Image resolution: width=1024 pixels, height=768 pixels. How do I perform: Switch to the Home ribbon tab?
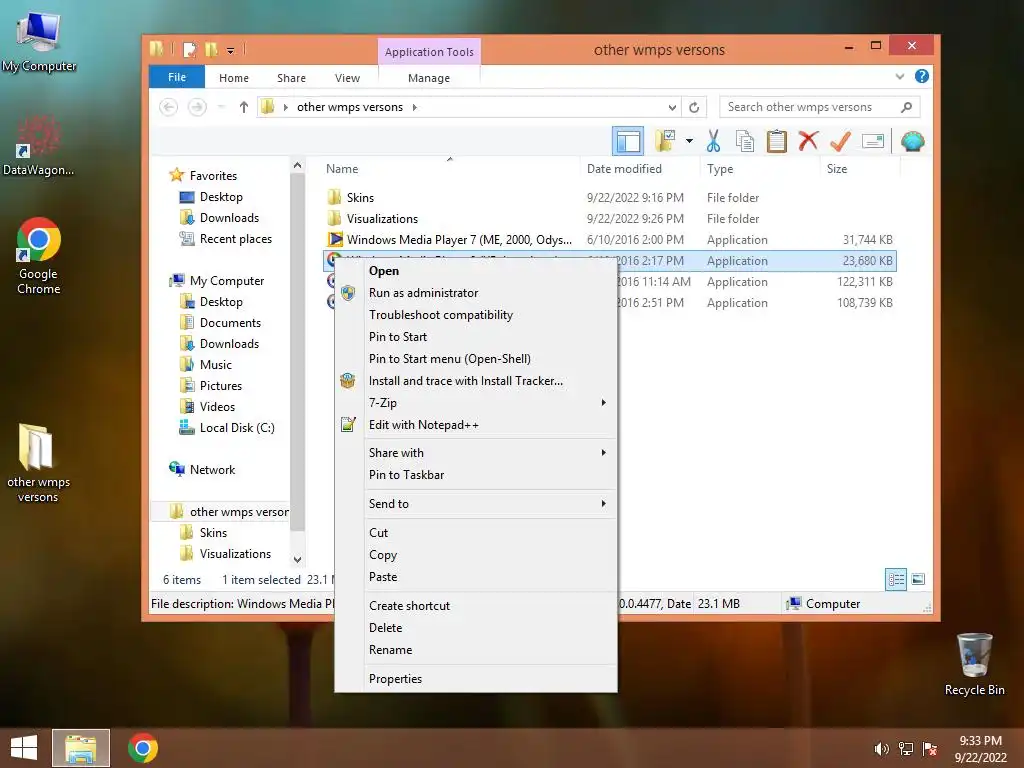(234, 78)
